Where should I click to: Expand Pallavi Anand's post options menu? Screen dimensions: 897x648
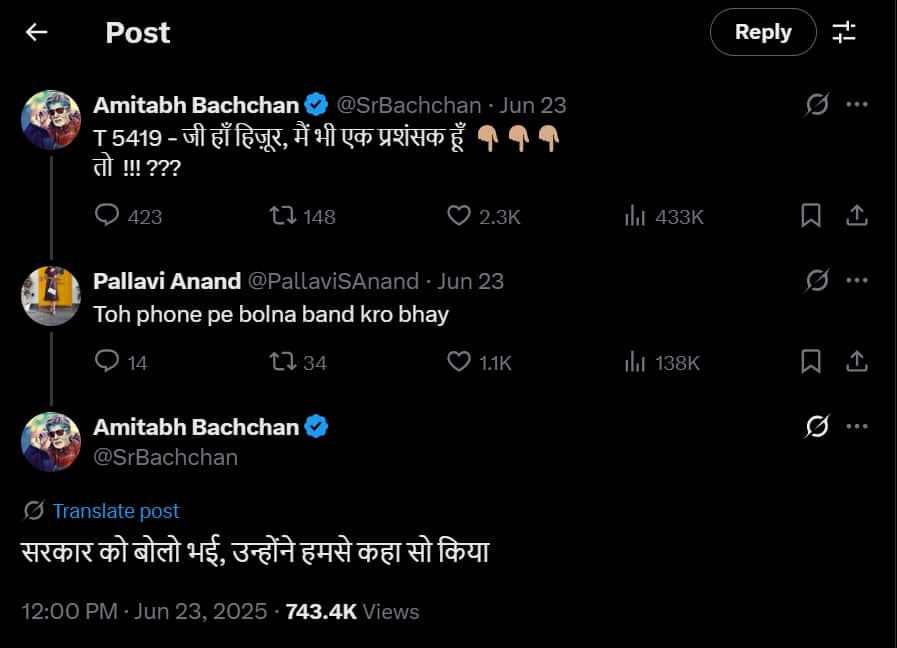tap(858, 281)
